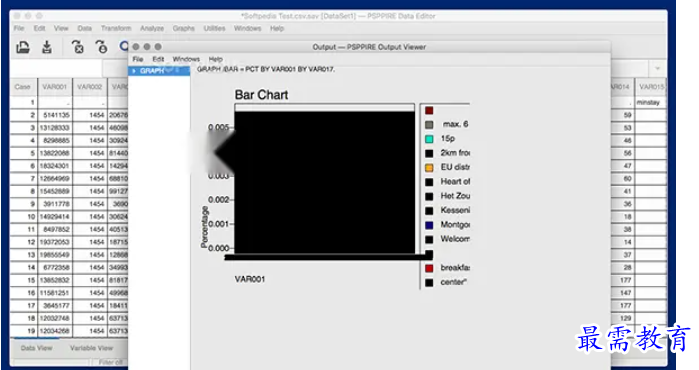
Task: Click the value 129 in row 18
Action: coord(622,318)
